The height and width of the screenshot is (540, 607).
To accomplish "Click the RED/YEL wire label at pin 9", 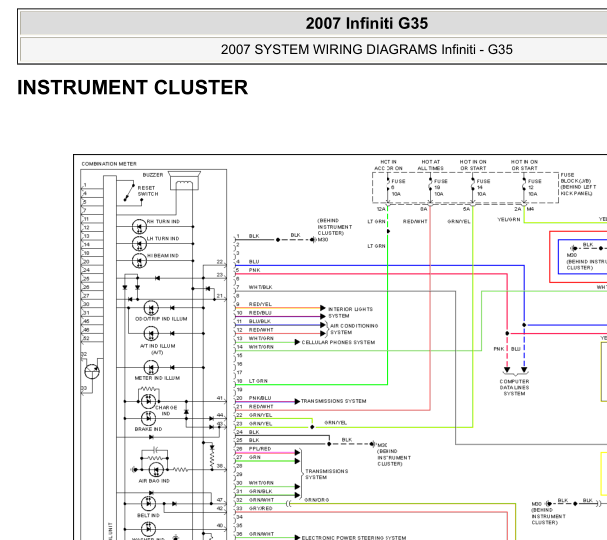I will tap(260, 304).
